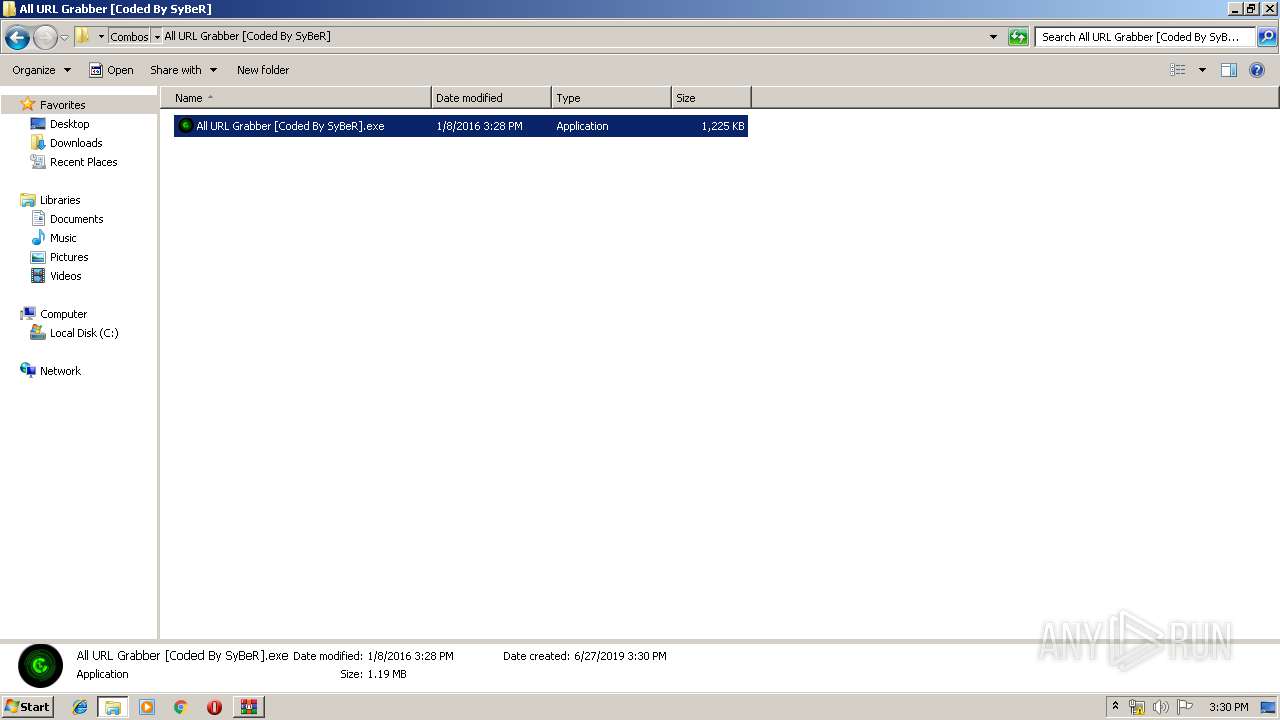Launch Internet Explorer from the taskbar
This screenshot has width=1280, height=720.
[81, 707]
